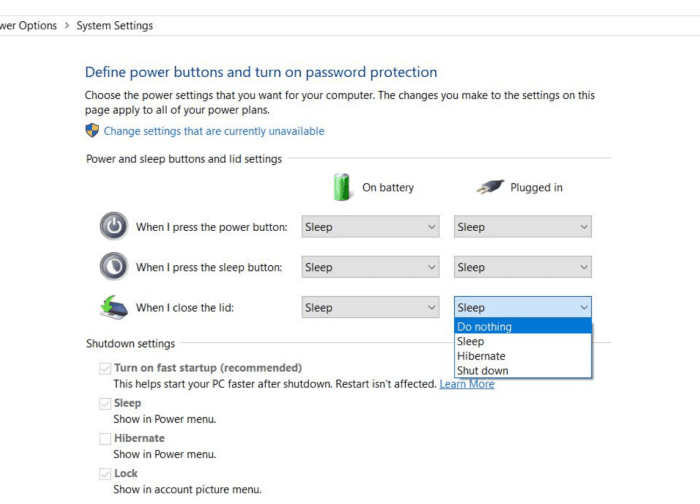Choose Shut down from the list
Image resolution: width=700 pixels, height=504 pixels.
(x=523, y=371)
